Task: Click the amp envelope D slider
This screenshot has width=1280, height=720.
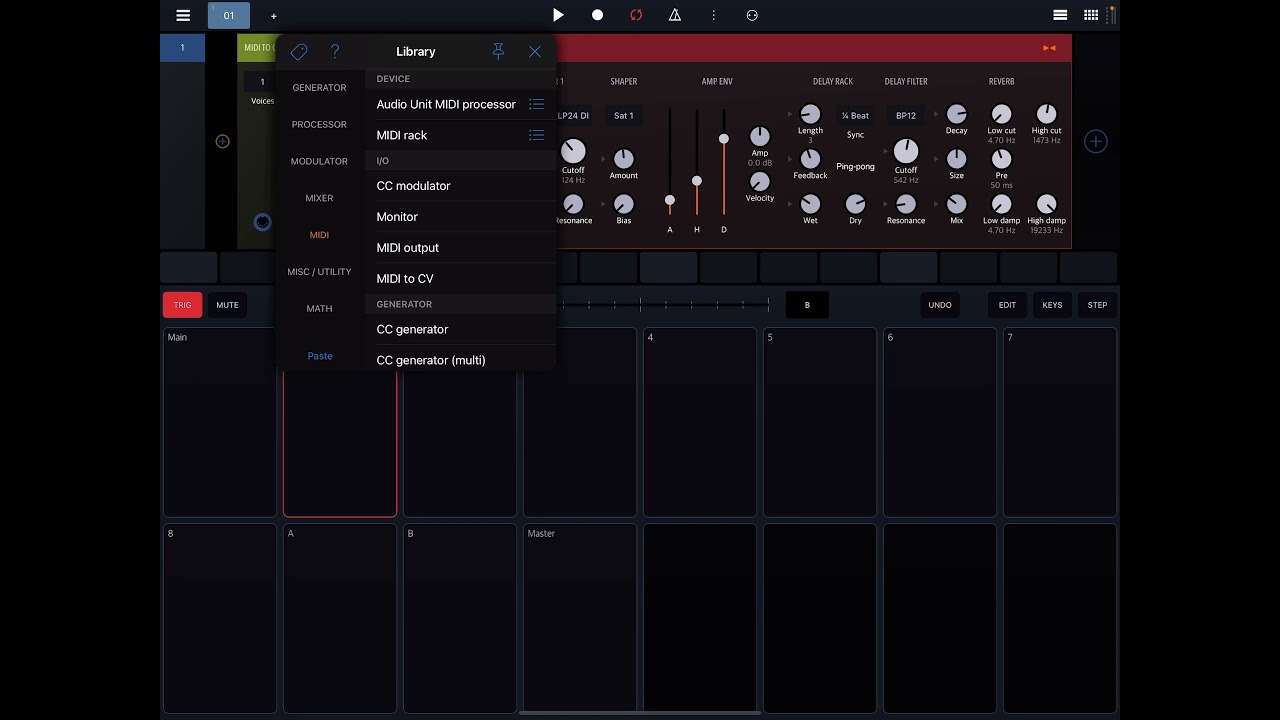Action: [724, 139]
